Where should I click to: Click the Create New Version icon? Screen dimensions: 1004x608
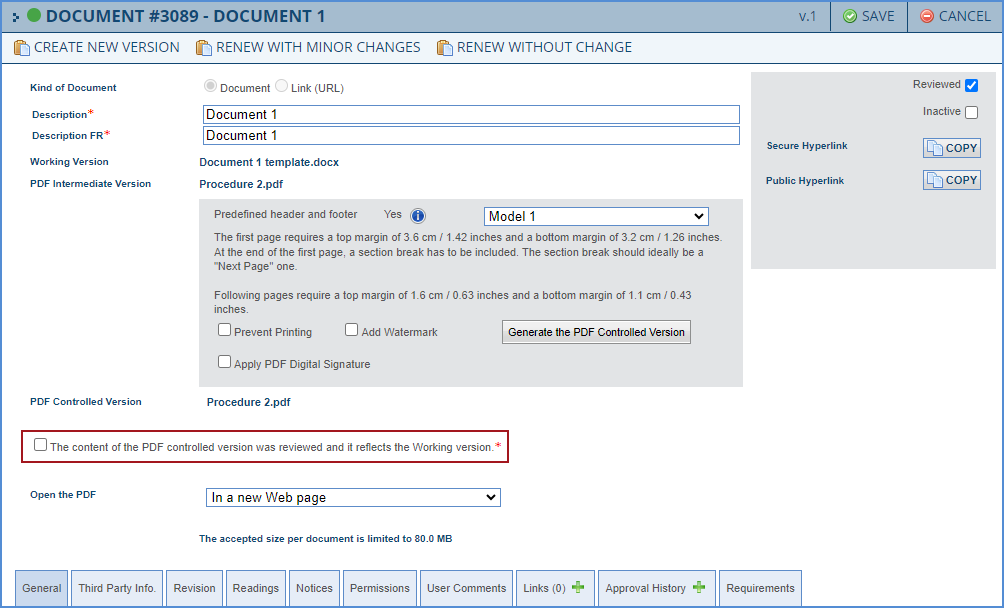(x=22, y=47)
